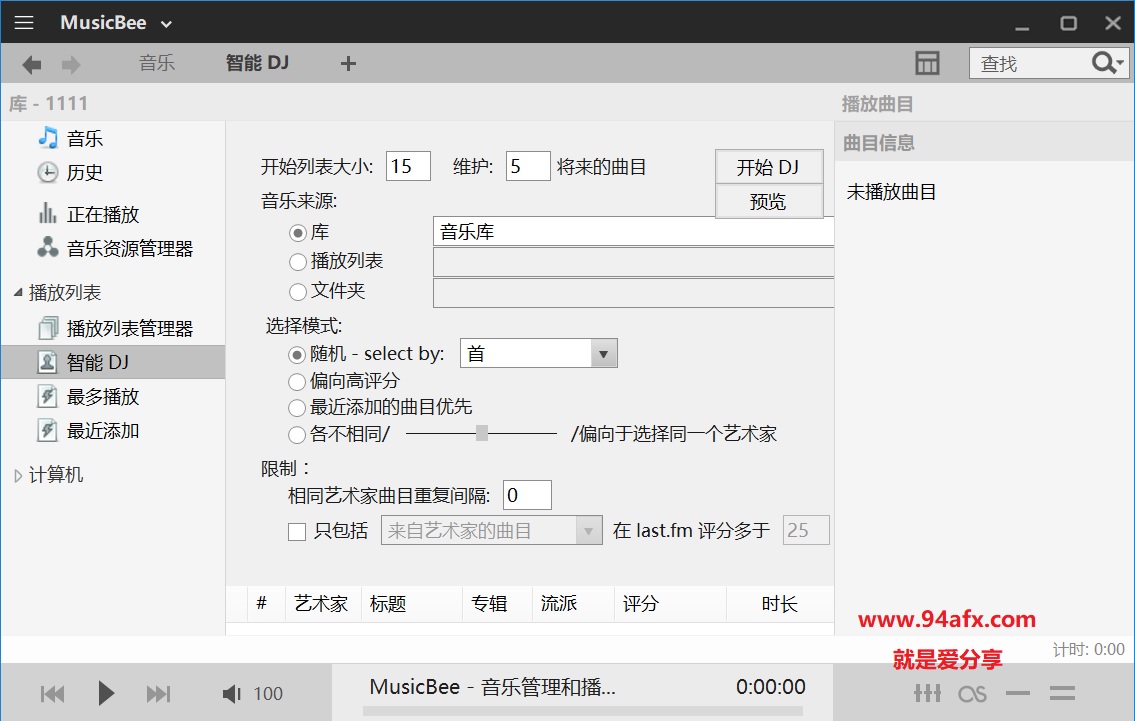
Task: Skip to the previous track
Action: click(x=52, y=694)
